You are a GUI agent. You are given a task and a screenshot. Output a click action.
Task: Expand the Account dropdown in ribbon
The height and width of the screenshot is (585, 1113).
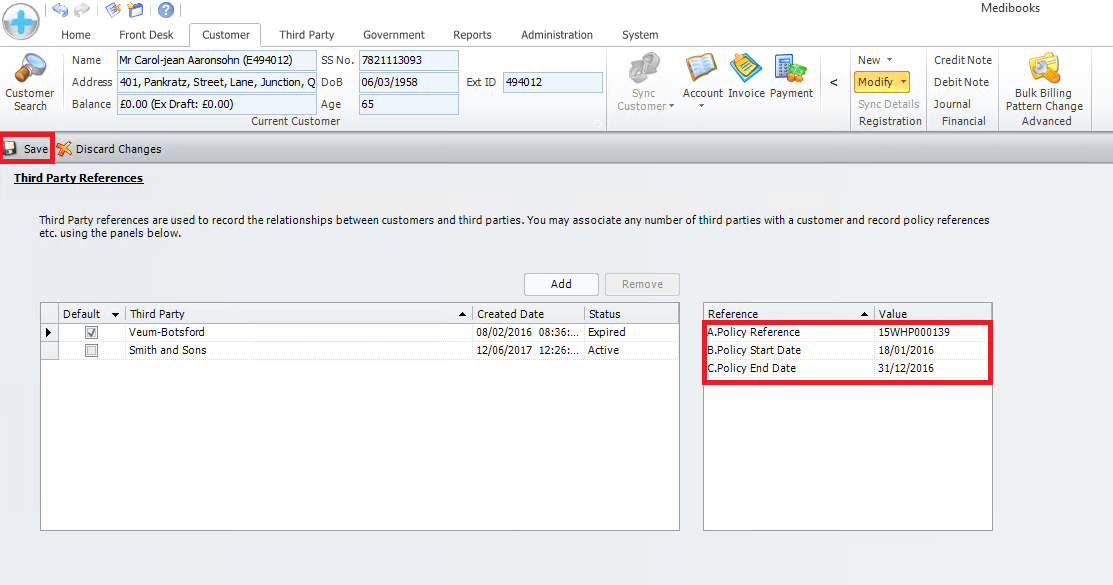point(702,106)
